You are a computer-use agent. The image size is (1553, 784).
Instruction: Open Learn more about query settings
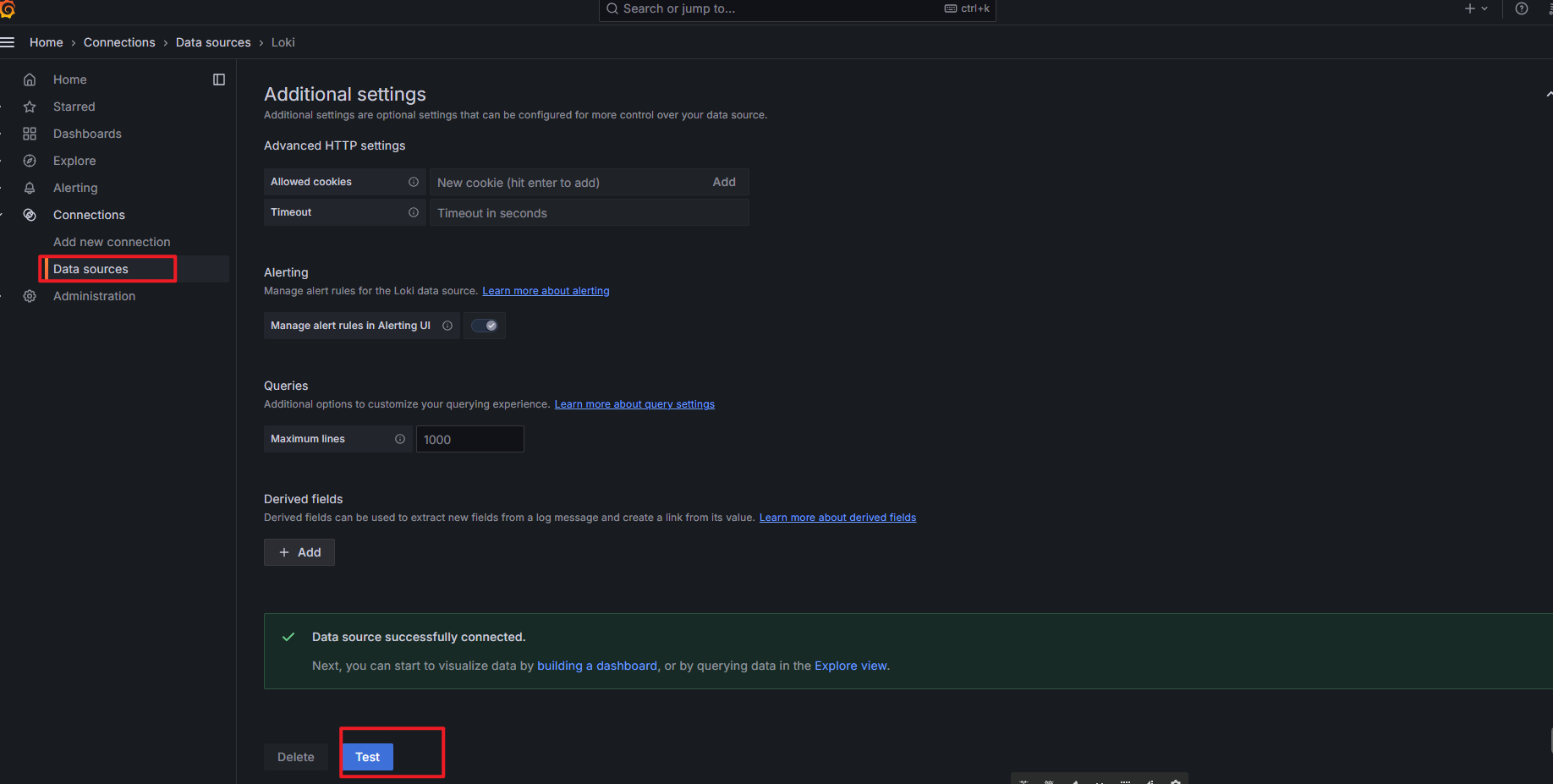634,404
